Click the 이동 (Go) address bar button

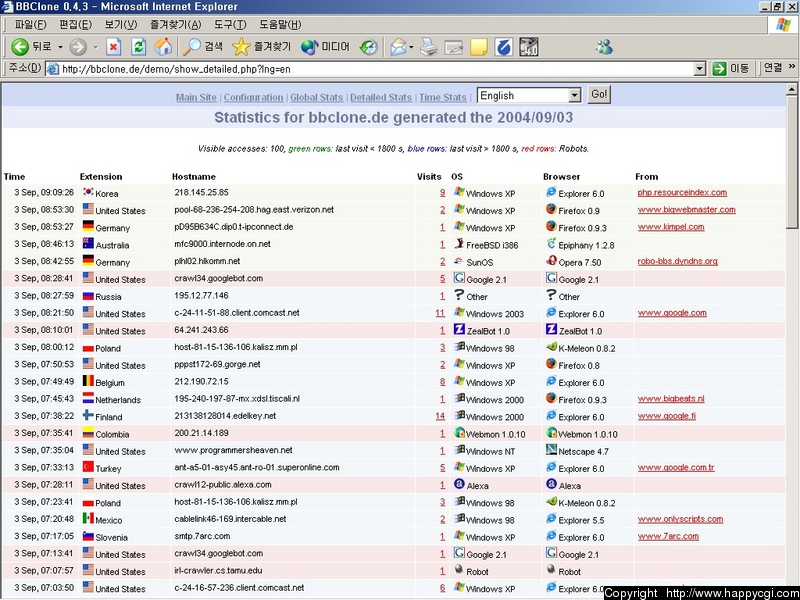pos(731,68)
